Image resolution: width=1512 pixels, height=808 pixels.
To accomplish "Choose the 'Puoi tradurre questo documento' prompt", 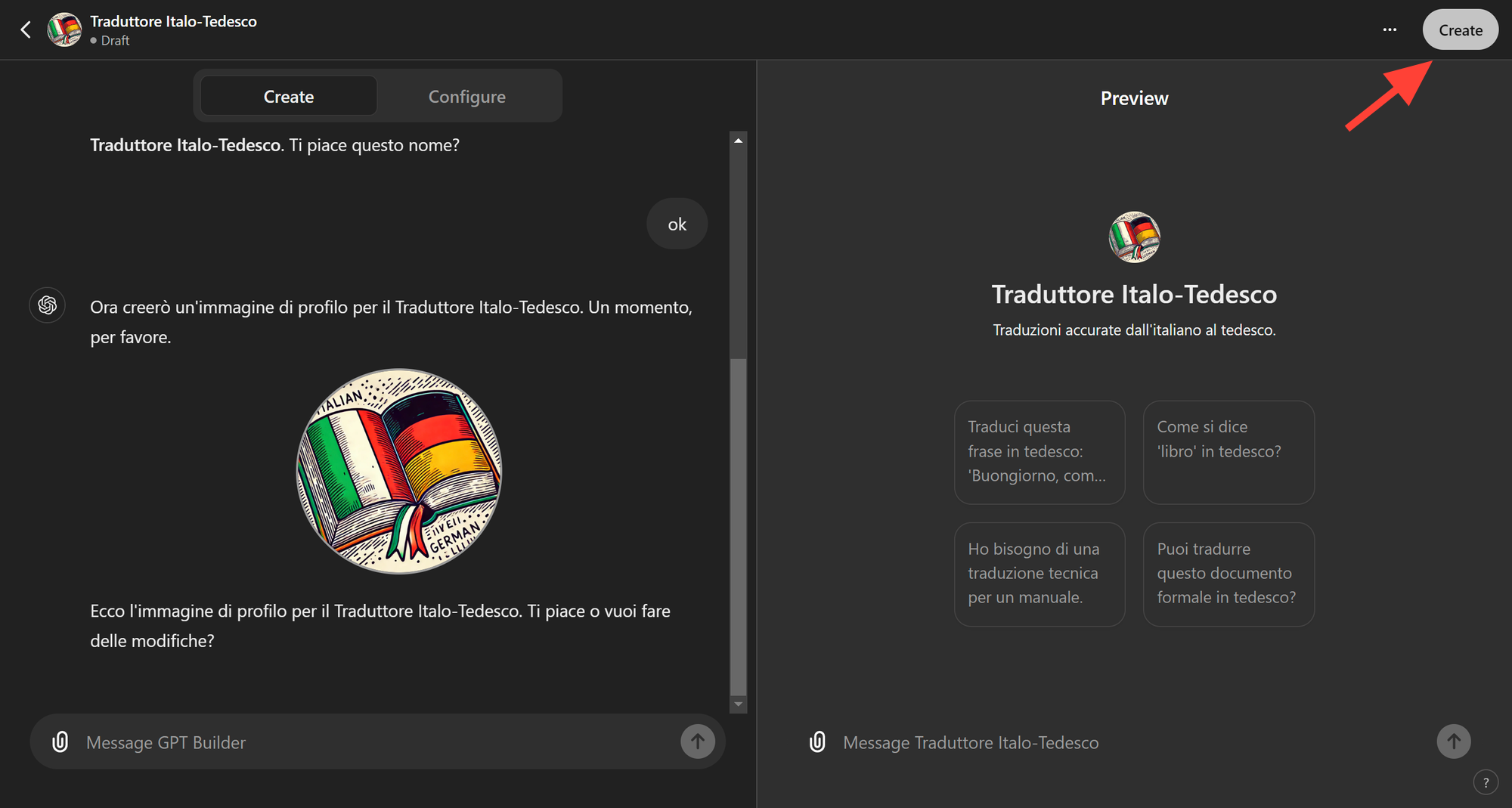I will click(1228, 574).
